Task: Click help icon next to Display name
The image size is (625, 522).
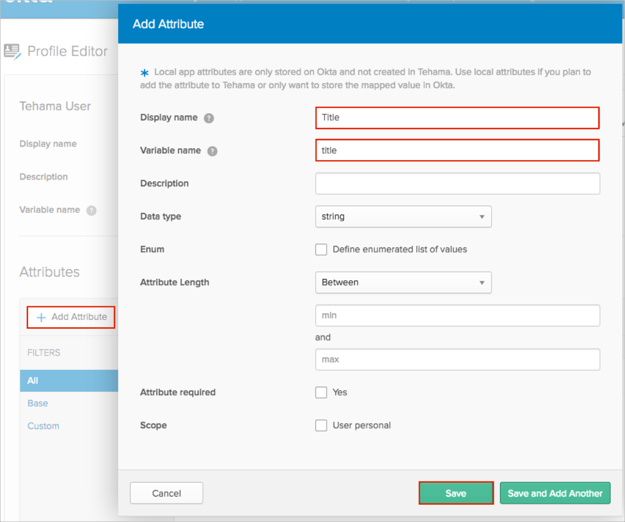Action: [x=209, y=118]
